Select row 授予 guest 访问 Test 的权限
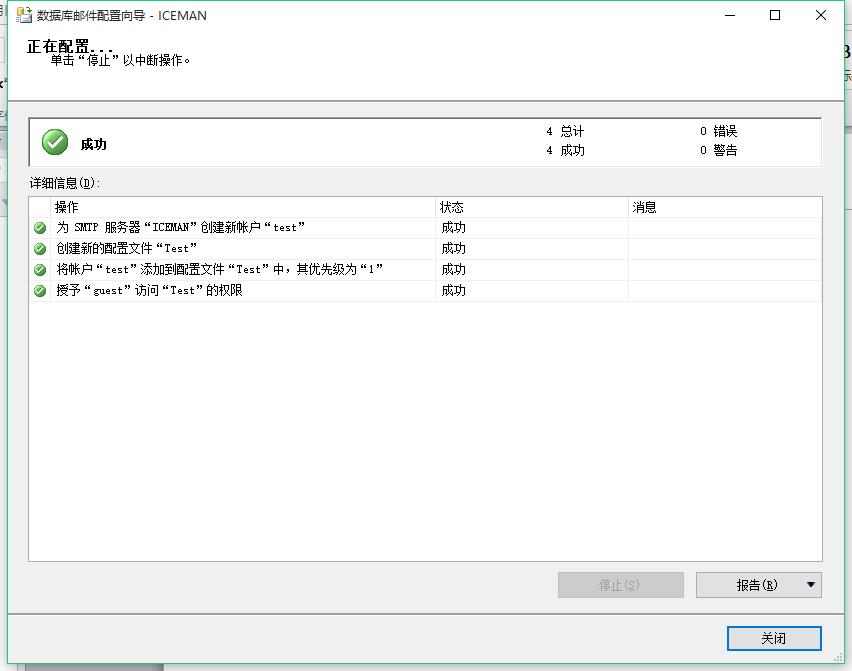852x671 pixels. (425, 291)
